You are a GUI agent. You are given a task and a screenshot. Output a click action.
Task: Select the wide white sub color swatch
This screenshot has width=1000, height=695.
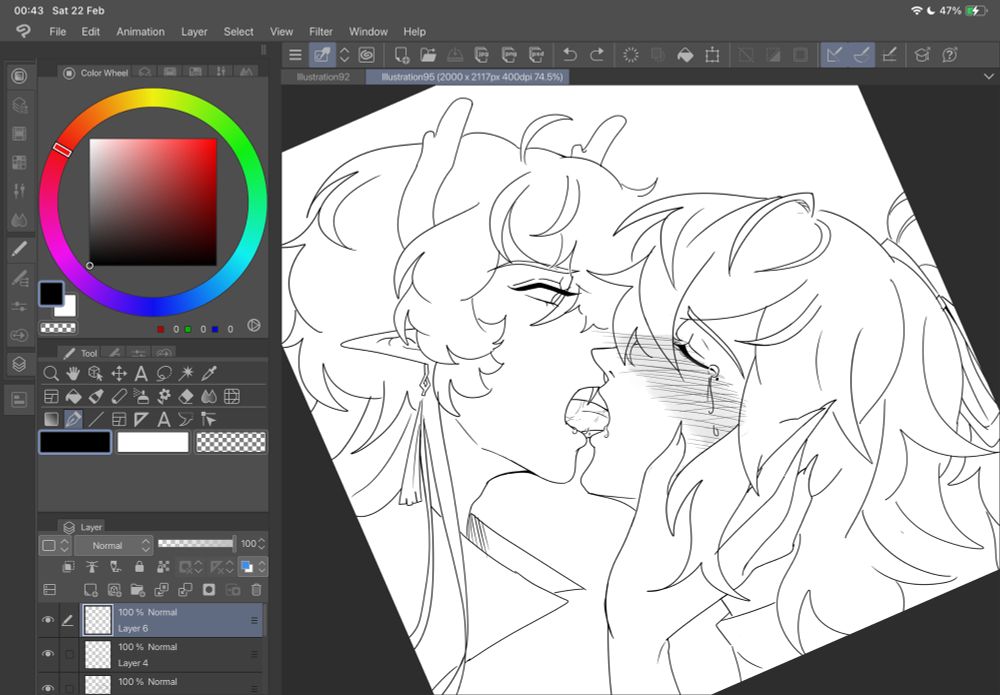[x=153, y=442]
